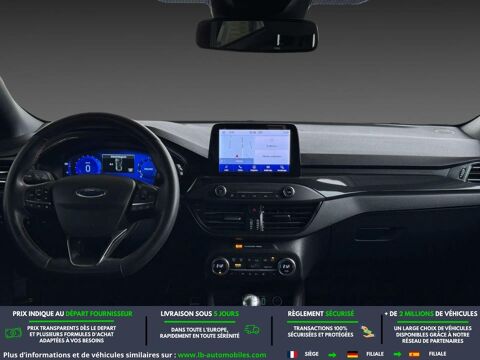Click the "+ DE 2 MILLIONS DE VÉHICULES" heading
This screenshot has height=360, width=480.
[431, 314]
